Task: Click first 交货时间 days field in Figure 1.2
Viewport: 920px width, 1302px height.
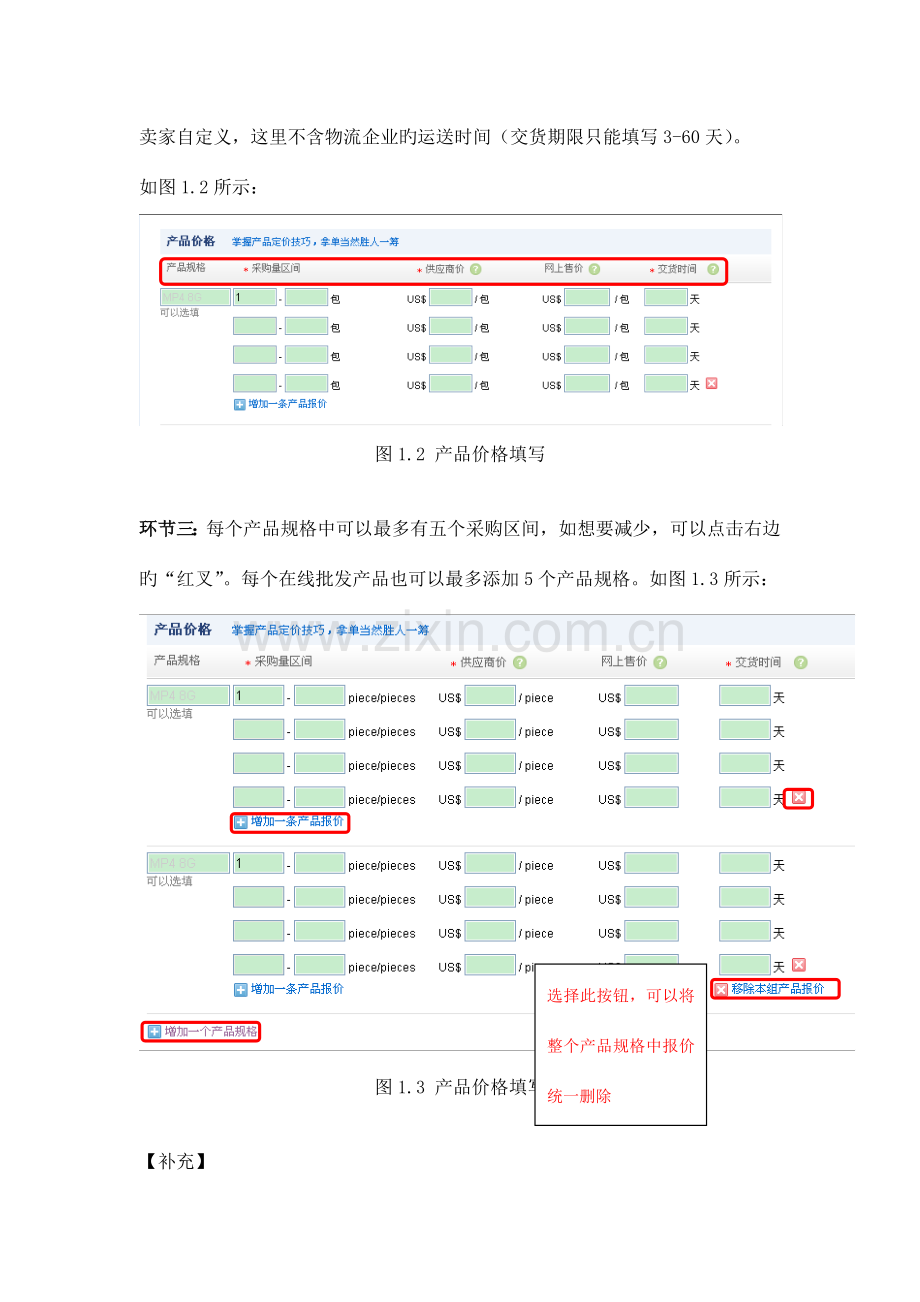Action: 666,297
